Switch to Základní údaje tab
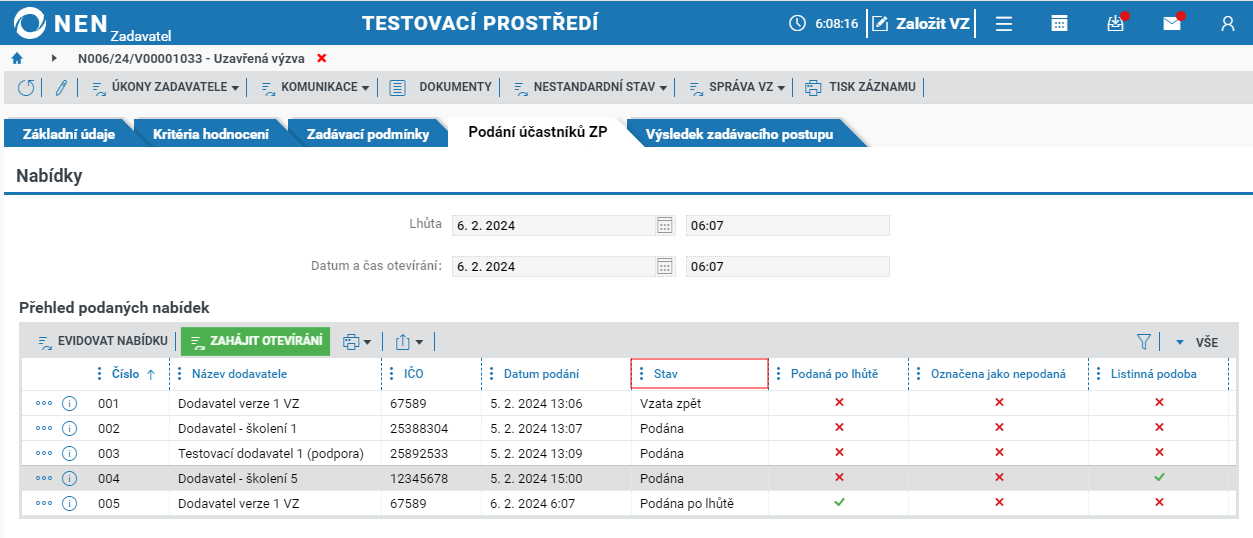The image size is (1253, 538). (68, 134)
